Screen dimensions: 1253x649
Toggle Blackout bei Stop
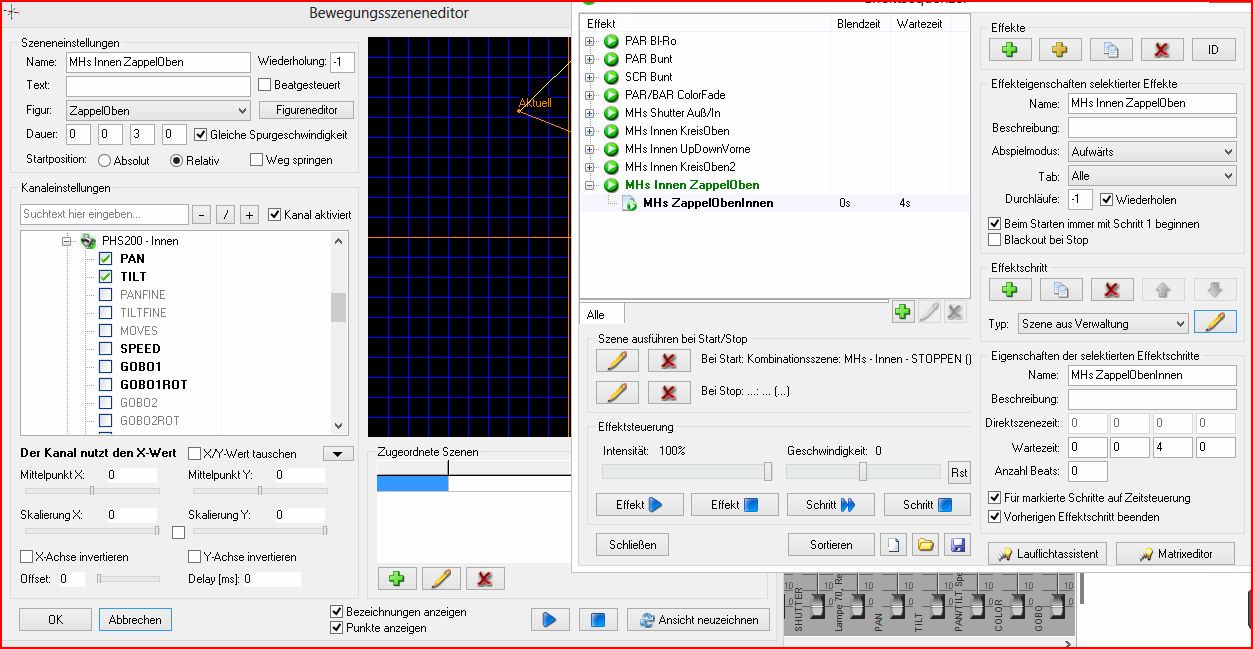995,240
